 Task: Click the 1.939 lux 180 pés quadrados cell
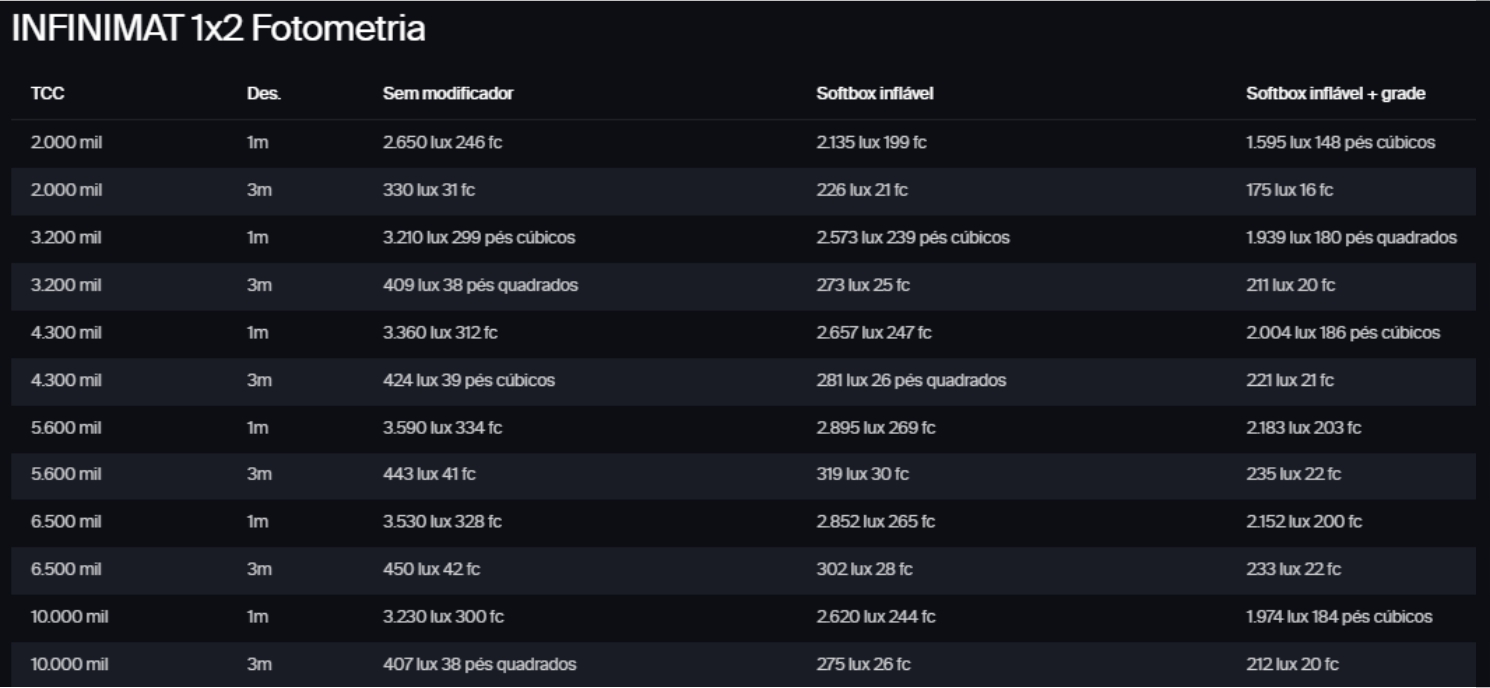[x=1350, y=238]
